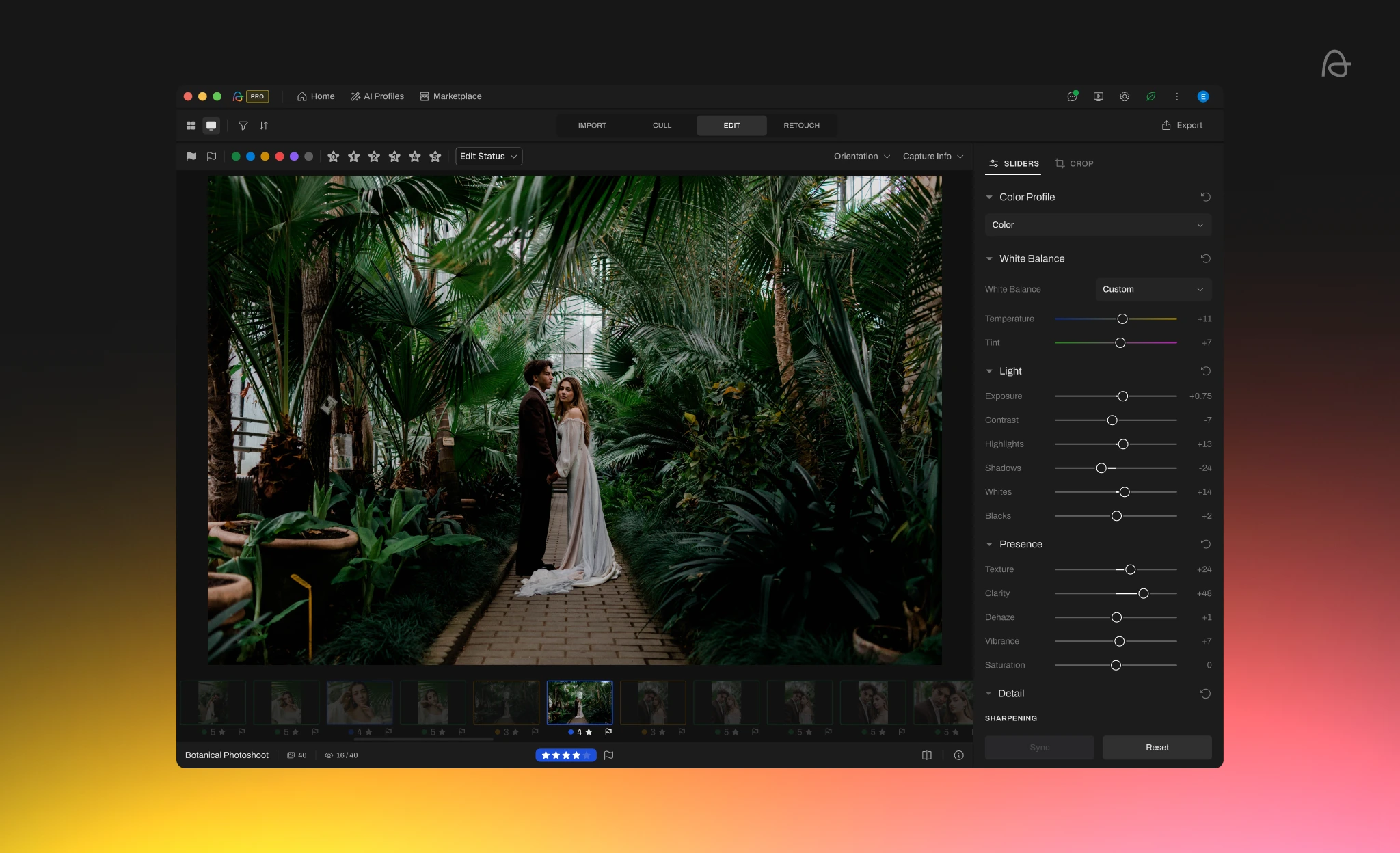Open app settings via gear icon

coord(1123,96)
